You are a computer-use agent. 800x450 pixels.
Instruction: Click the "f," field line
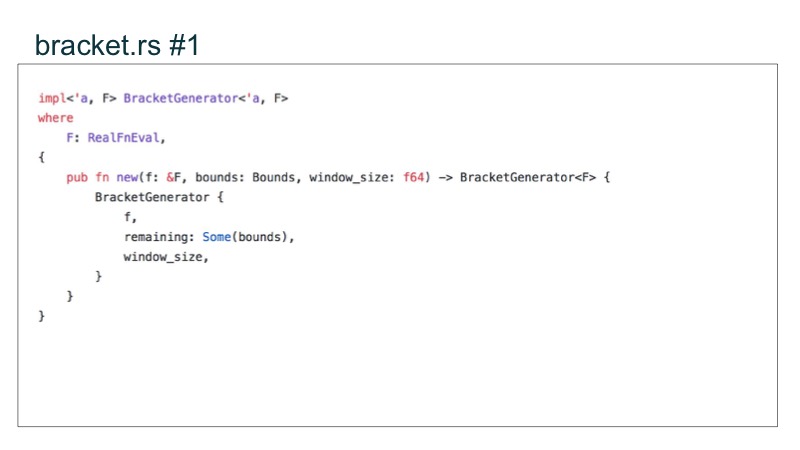point(129,217)
